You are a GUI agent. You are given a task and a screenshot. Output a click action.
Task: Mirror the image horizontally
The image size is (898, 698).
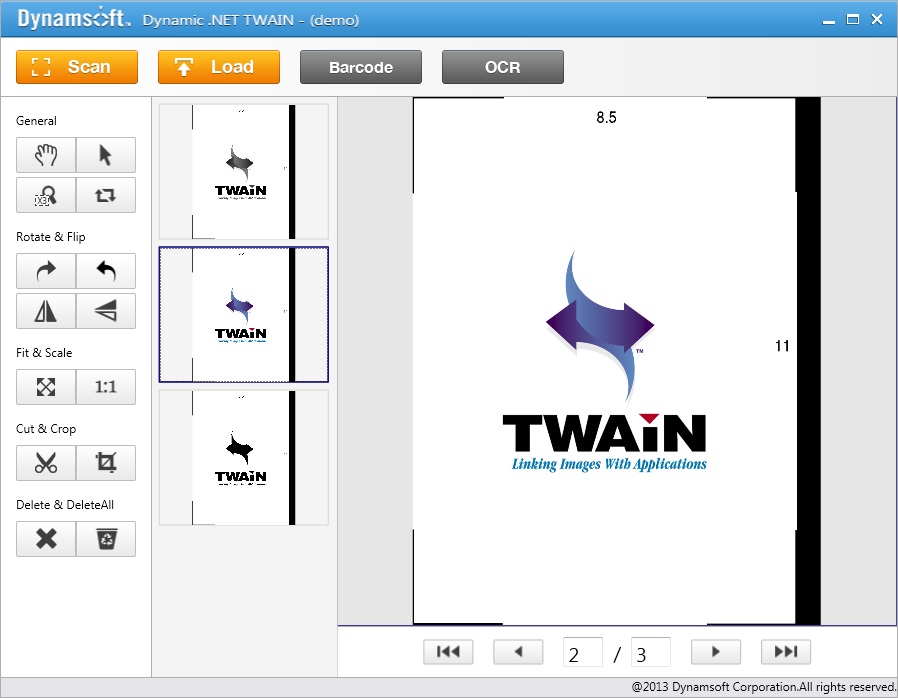45,311
